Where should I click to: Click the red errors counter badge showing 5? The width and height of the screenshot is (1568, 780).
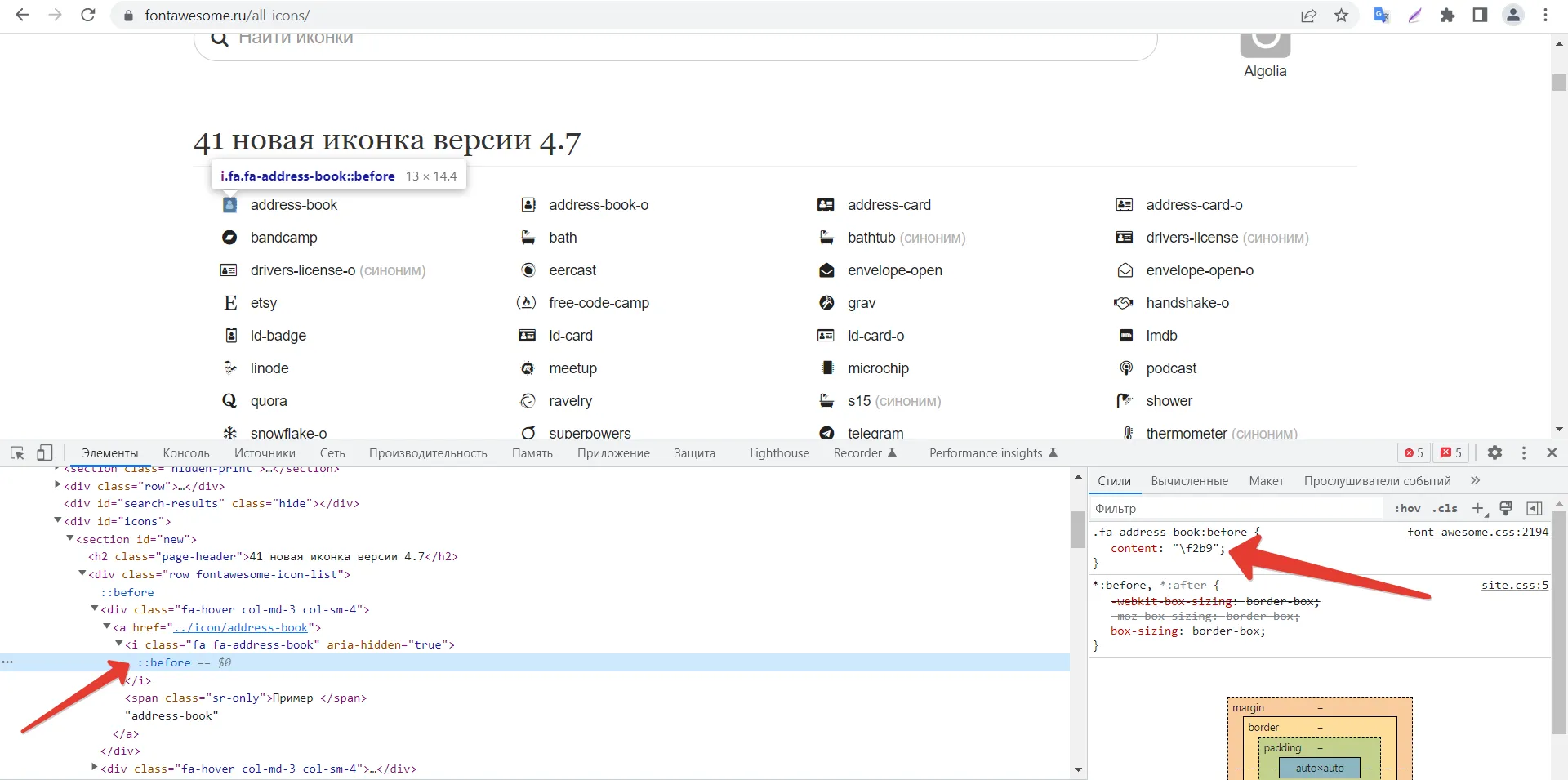1414,452
